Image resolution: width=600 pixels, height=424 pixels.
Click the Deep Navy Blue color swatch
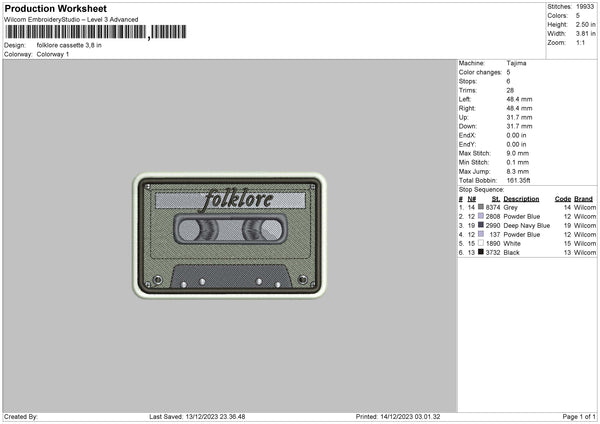pyautogui.click(x=481, y=225)
